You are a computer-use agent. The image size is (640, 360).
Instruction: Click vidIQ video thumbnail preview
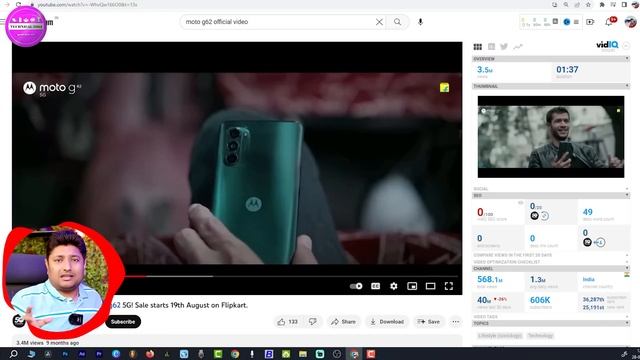tap(551, 137)
